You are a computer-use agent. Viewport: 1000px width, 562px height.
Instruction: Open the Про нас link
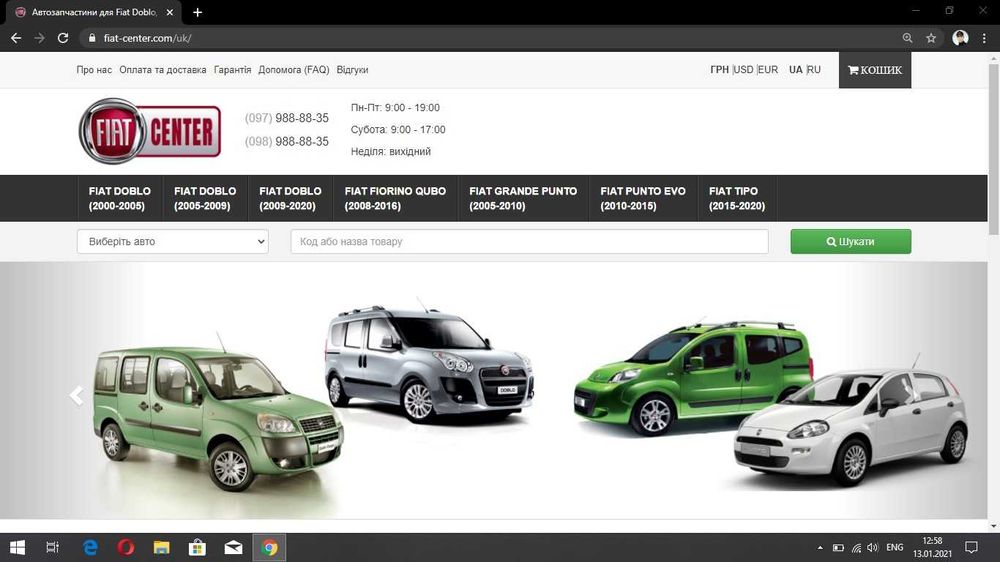pos(94,70)
